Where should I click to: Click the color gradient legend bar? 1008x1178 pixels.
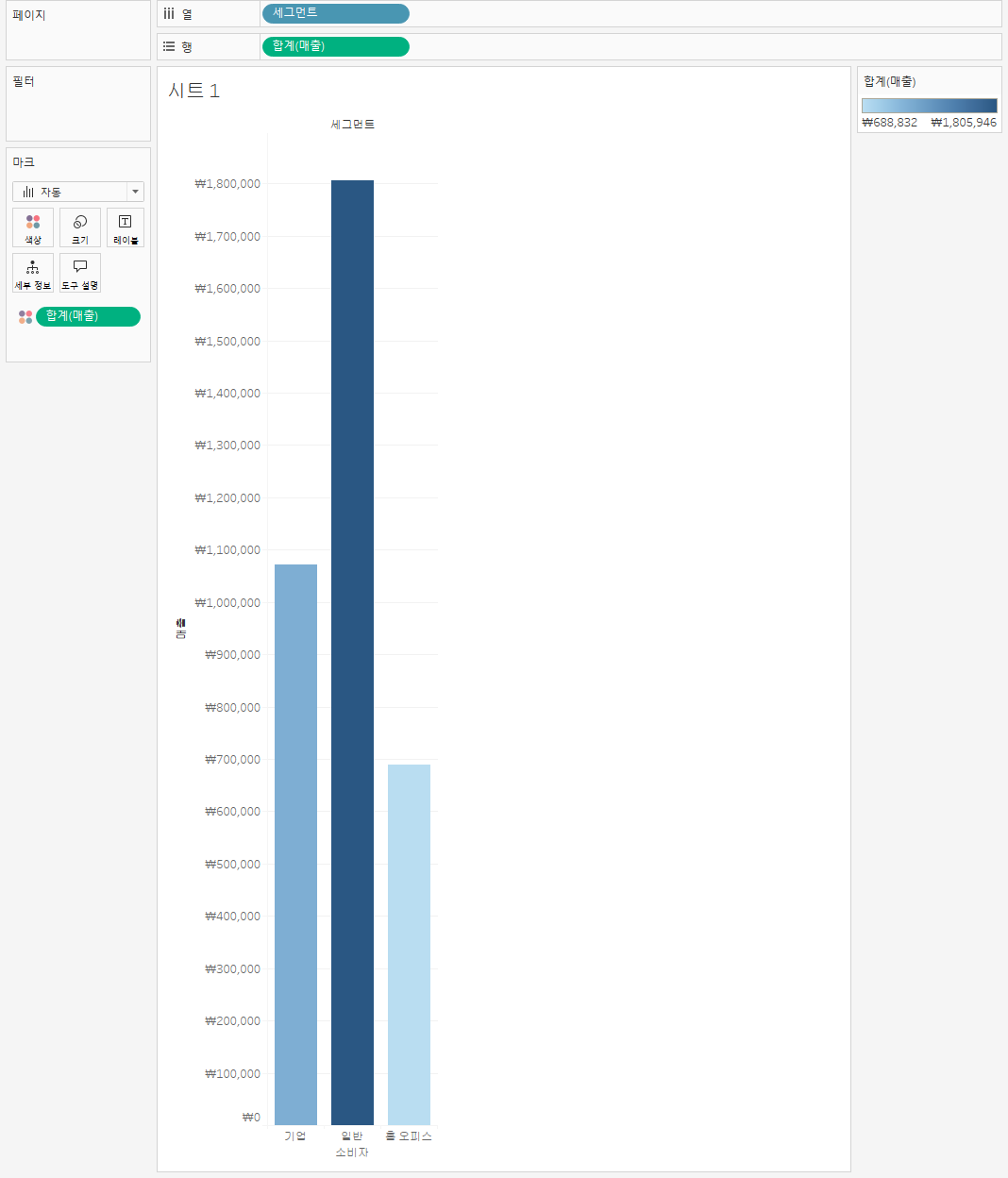[x=929, y=106]
